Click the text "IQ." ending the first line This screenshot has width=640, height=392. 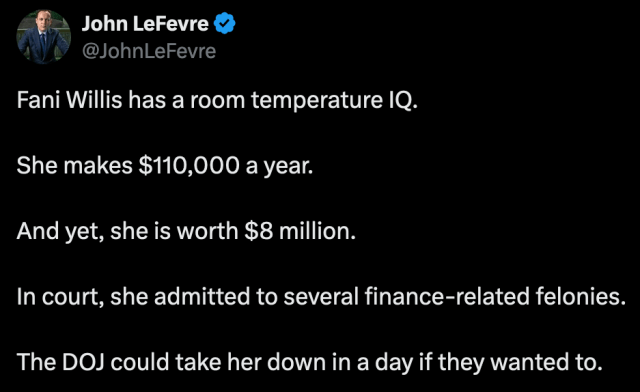click(403, 100)
